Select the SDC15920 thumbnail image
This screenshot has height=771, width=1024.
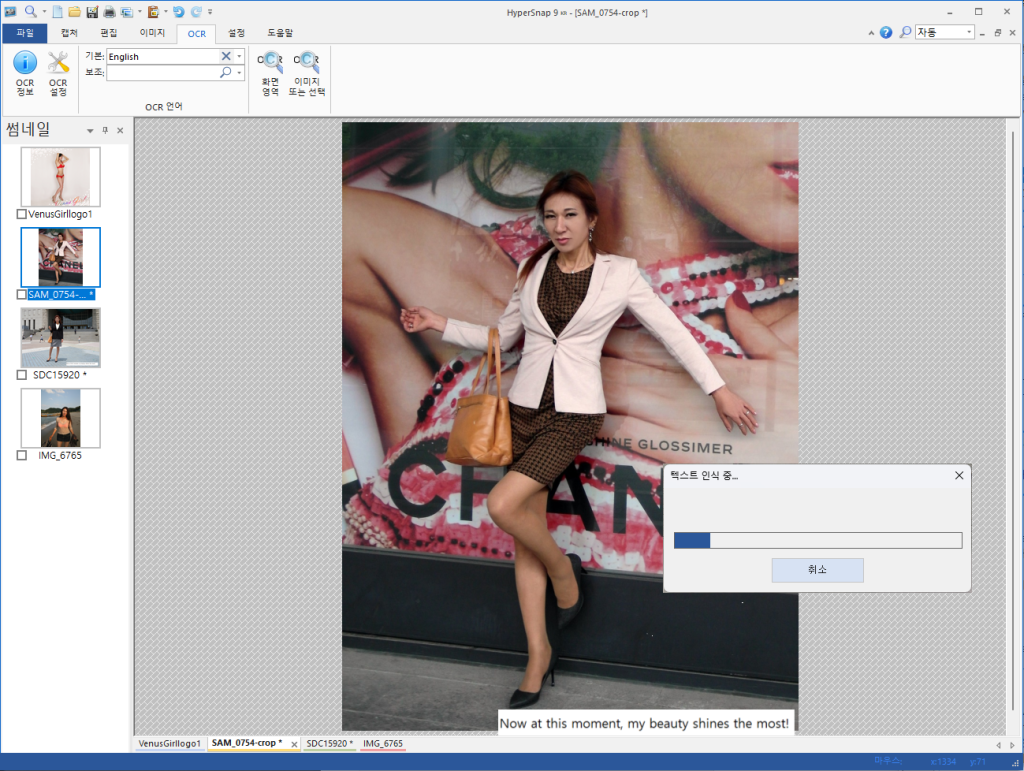(60, 338)
